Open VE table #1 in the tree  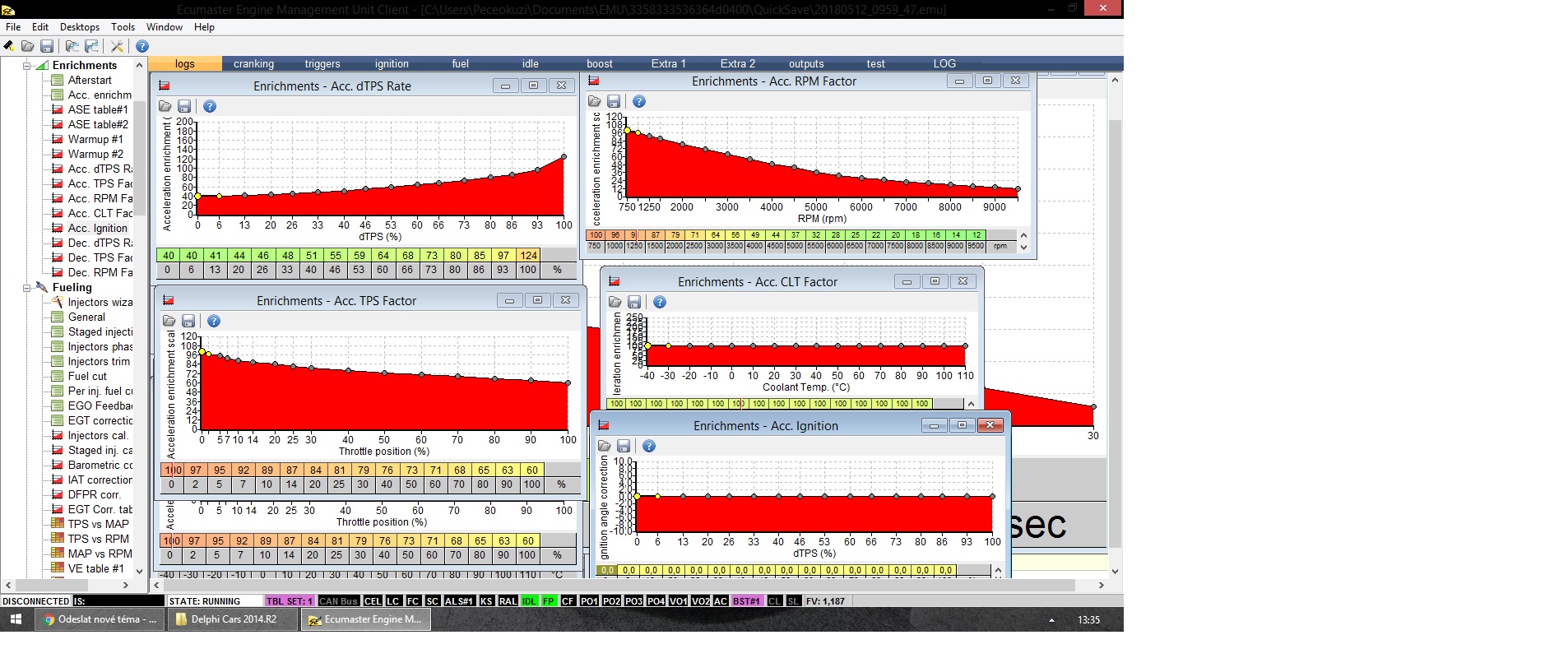point(95,568)
